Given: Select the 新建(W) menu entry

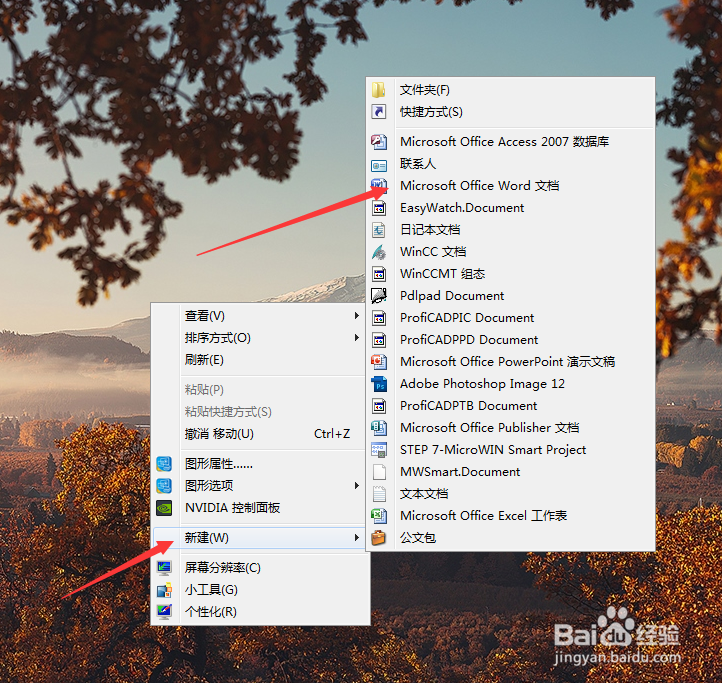Looking at the screenshot, I should 260,538.
